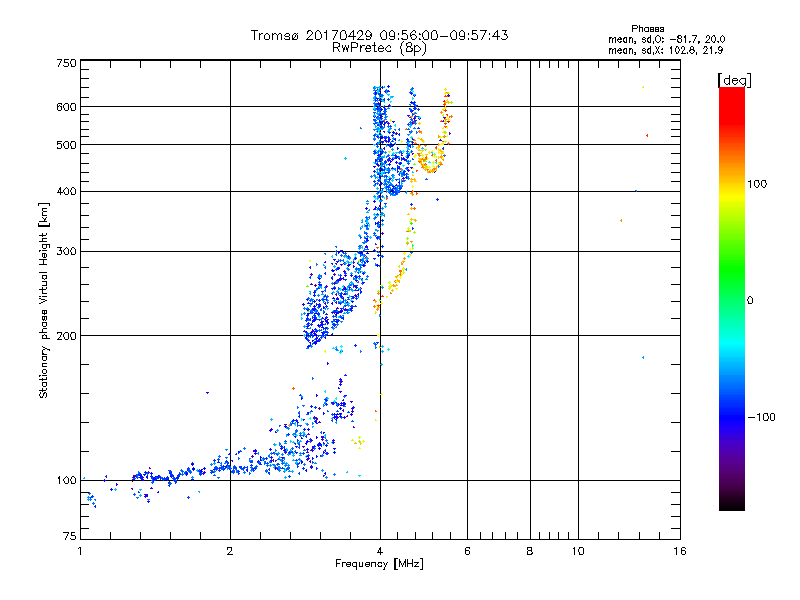Click the y-axis tick label '300'

66,251
